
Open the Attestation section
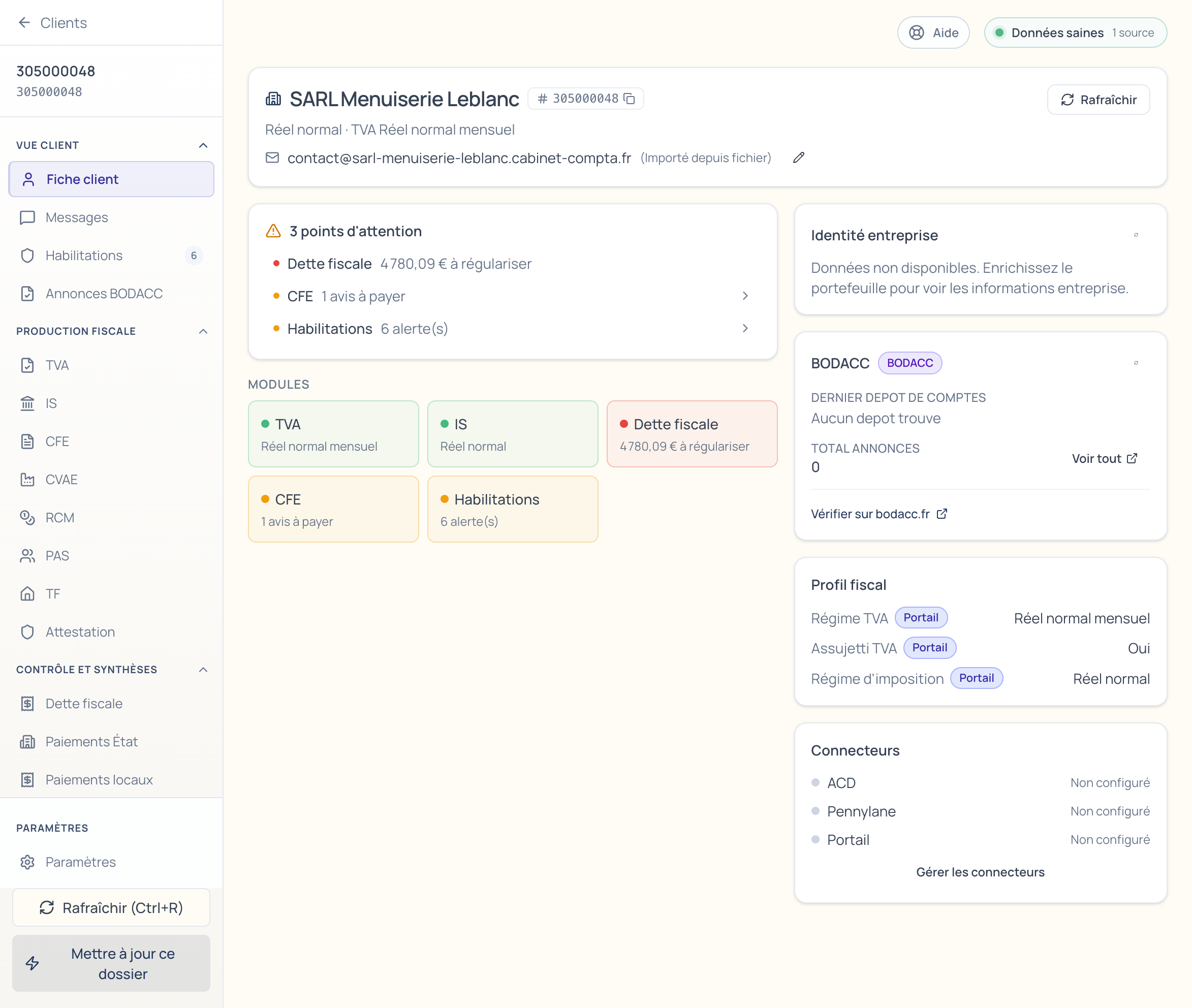(80, 632)
